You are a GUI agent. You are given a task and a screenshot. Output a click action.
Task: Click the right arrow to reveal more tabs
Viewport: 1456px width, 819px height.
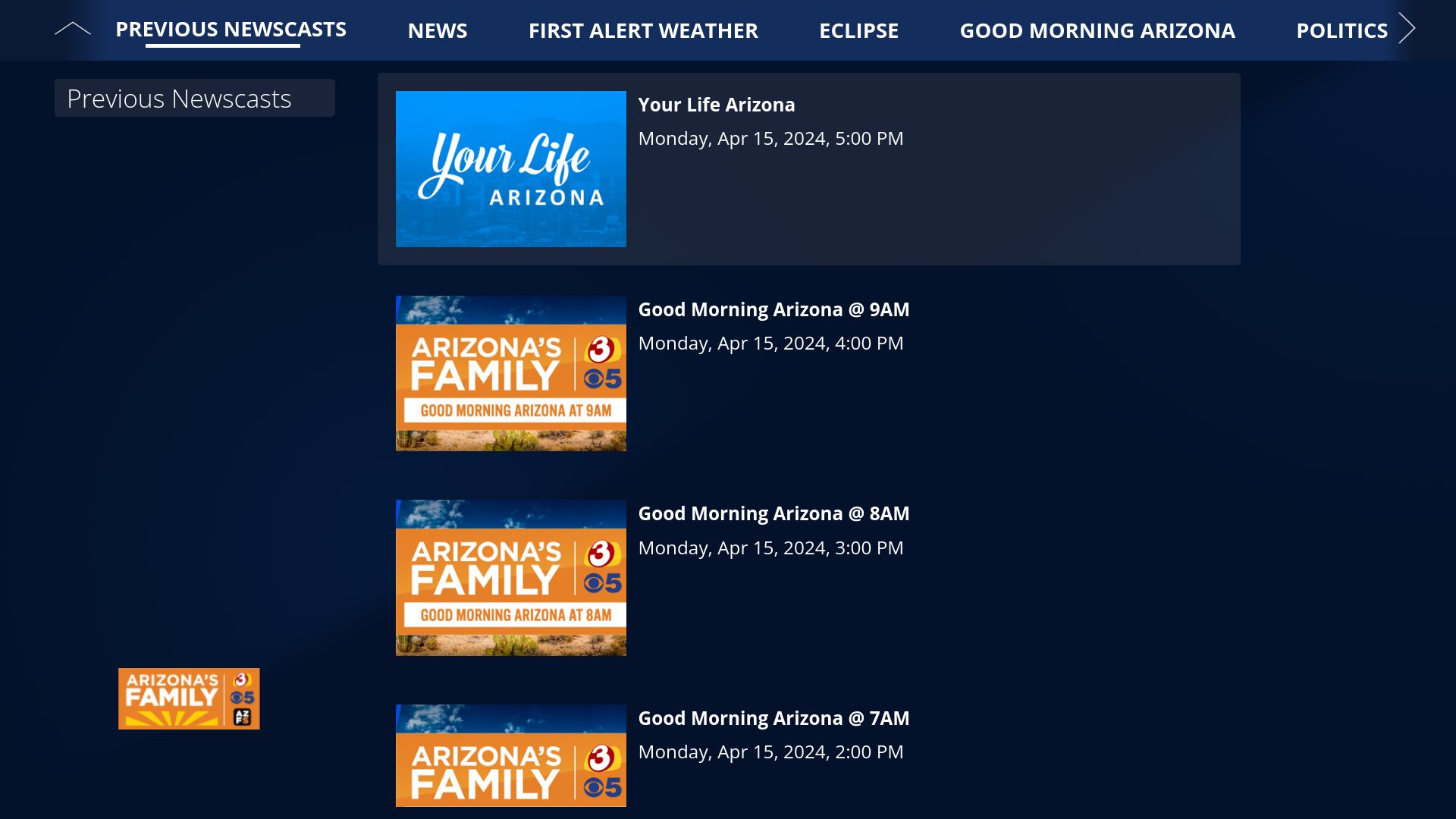click(1408, 29)
